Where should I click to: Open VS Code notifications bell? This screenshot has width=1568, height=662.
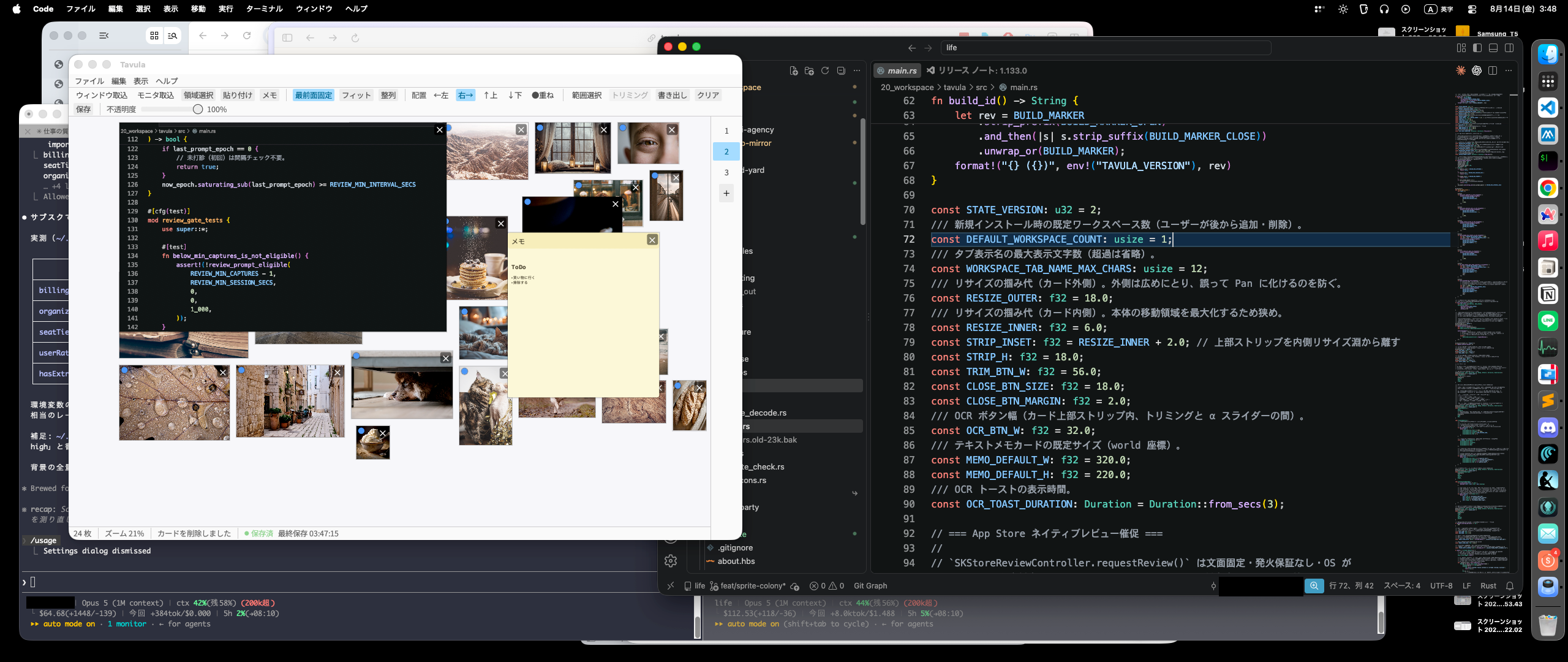pos(1510,585)
